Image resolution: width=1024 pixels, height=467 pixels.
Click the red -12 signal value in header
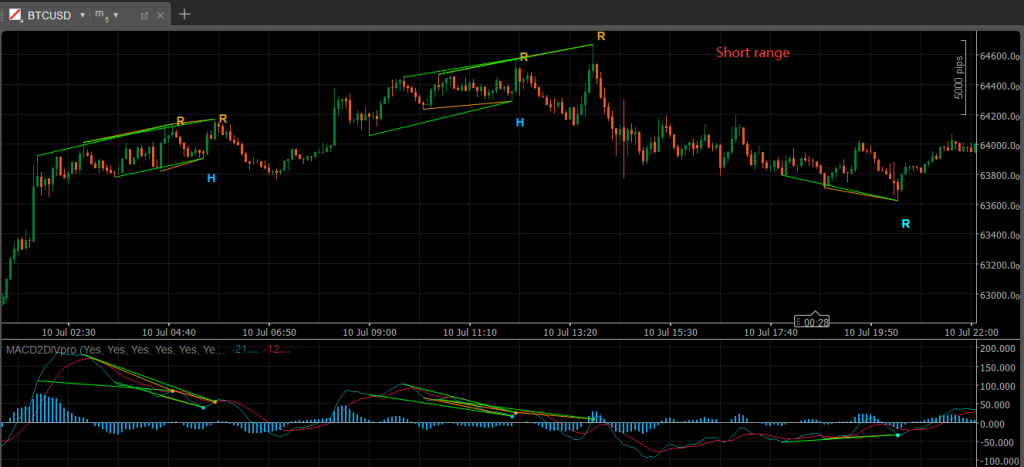[276, 350]
